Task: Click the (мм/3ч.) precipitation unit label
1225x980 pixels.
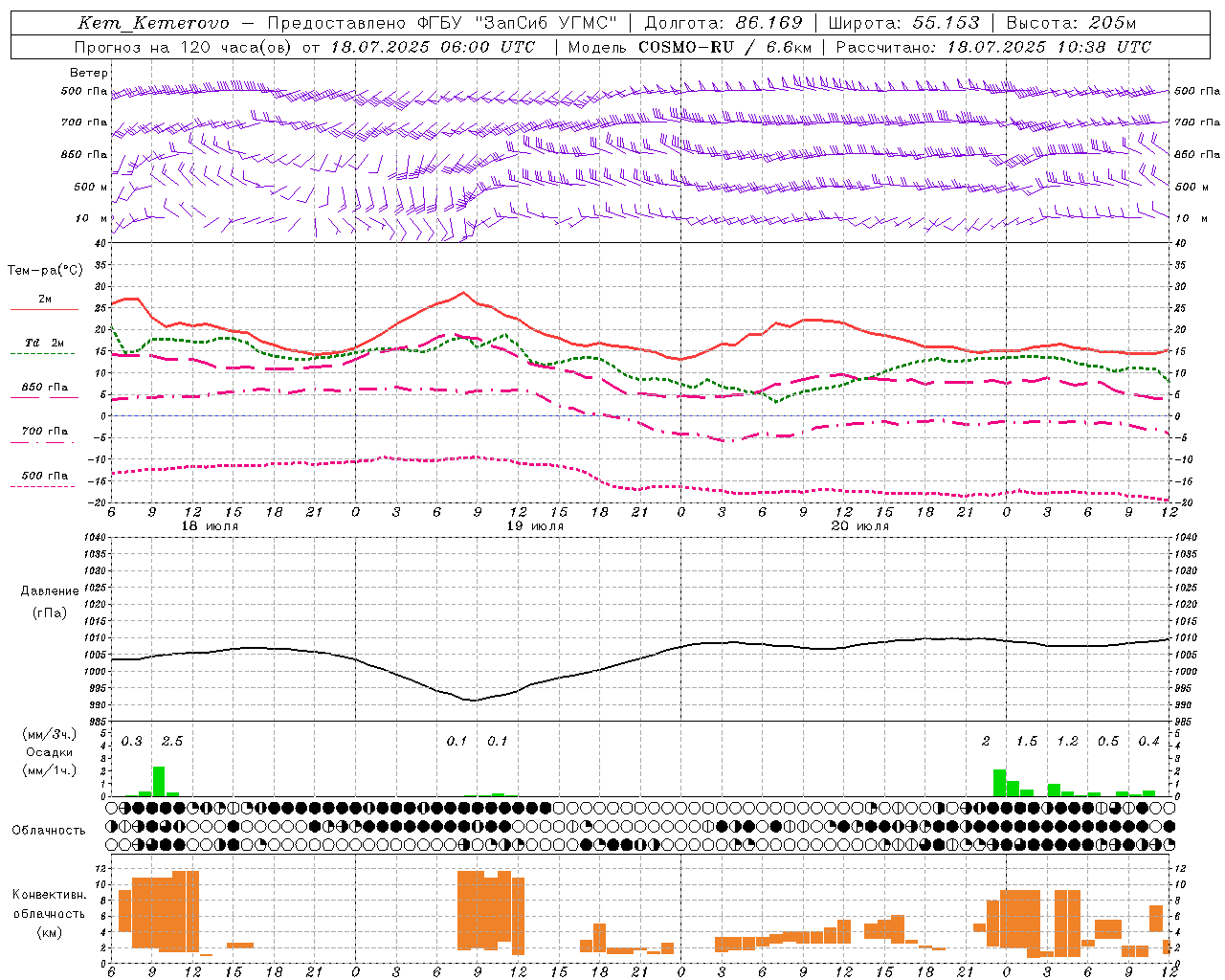Action: pyautogui.click(x=49, y=734)
